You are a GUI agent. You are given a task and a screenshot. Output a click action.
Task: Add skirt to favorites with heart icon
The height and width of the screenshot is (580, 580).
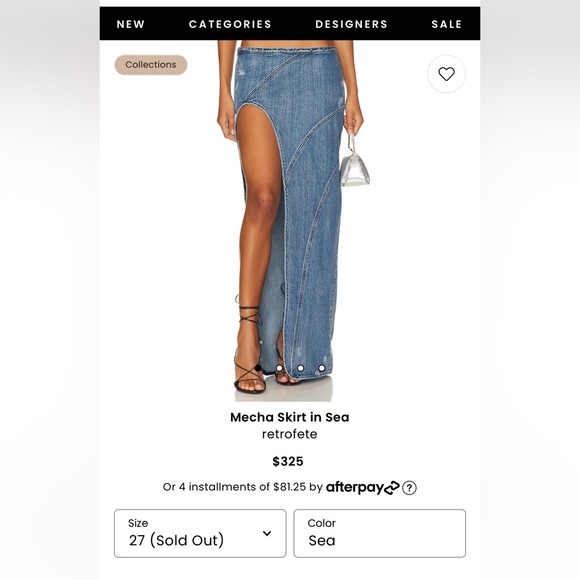click(x=446, y=74)
